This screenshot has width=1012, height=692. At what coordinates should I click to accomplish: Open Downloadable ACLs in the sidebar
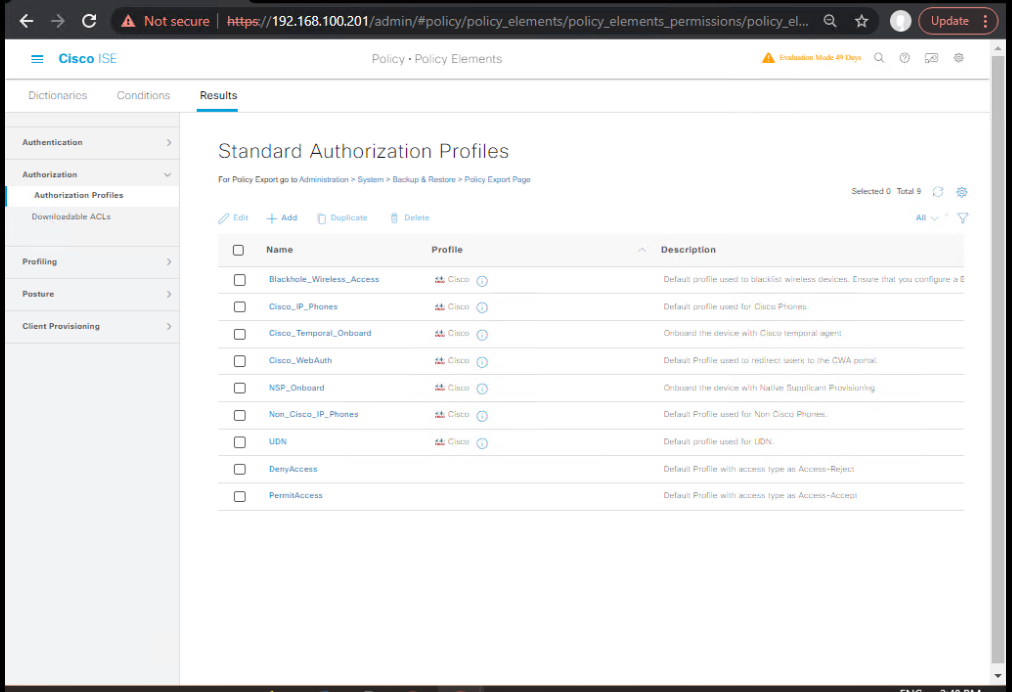click(x=71, y=217)
